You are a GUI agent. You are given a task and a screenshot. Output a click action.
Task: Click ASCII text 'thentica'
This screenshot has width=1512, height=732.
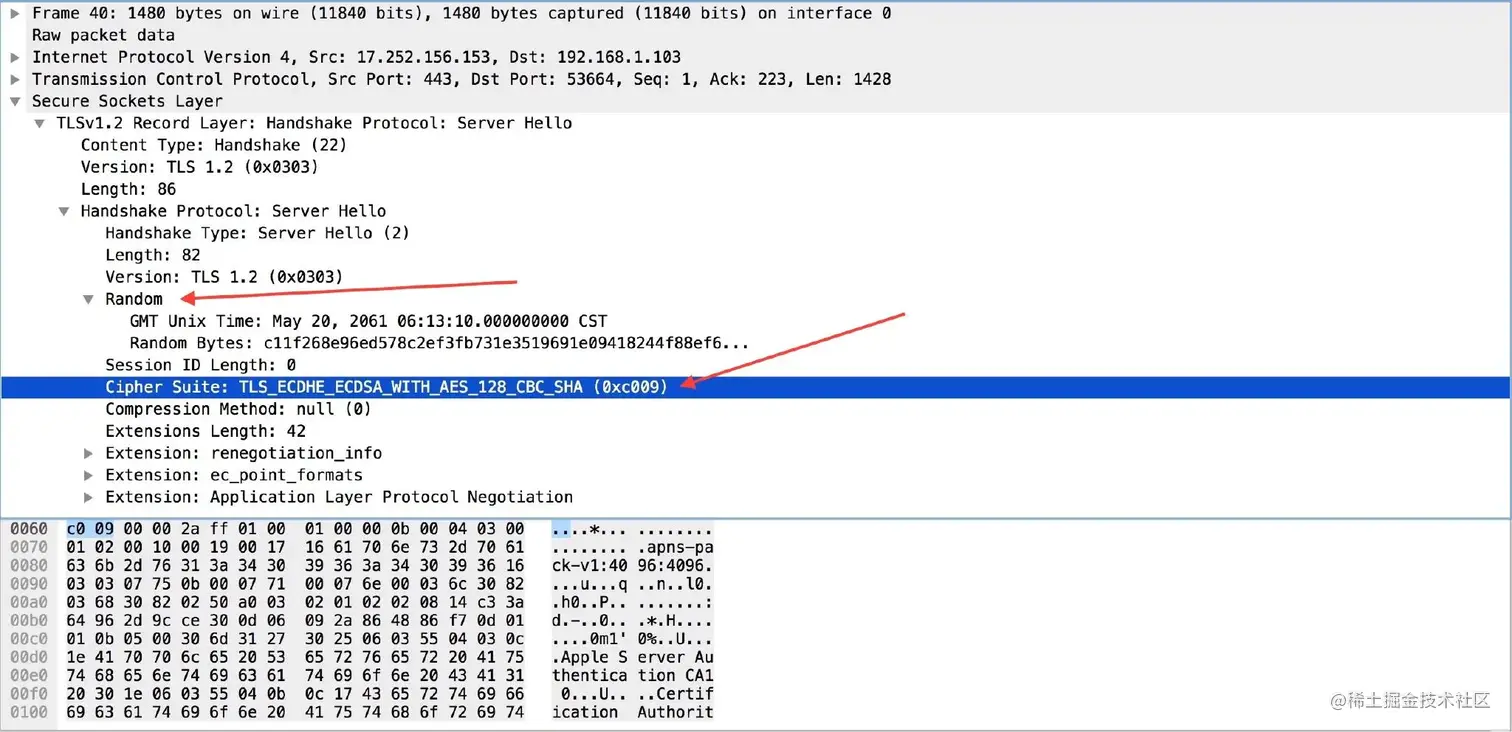[x=590, y=675]
